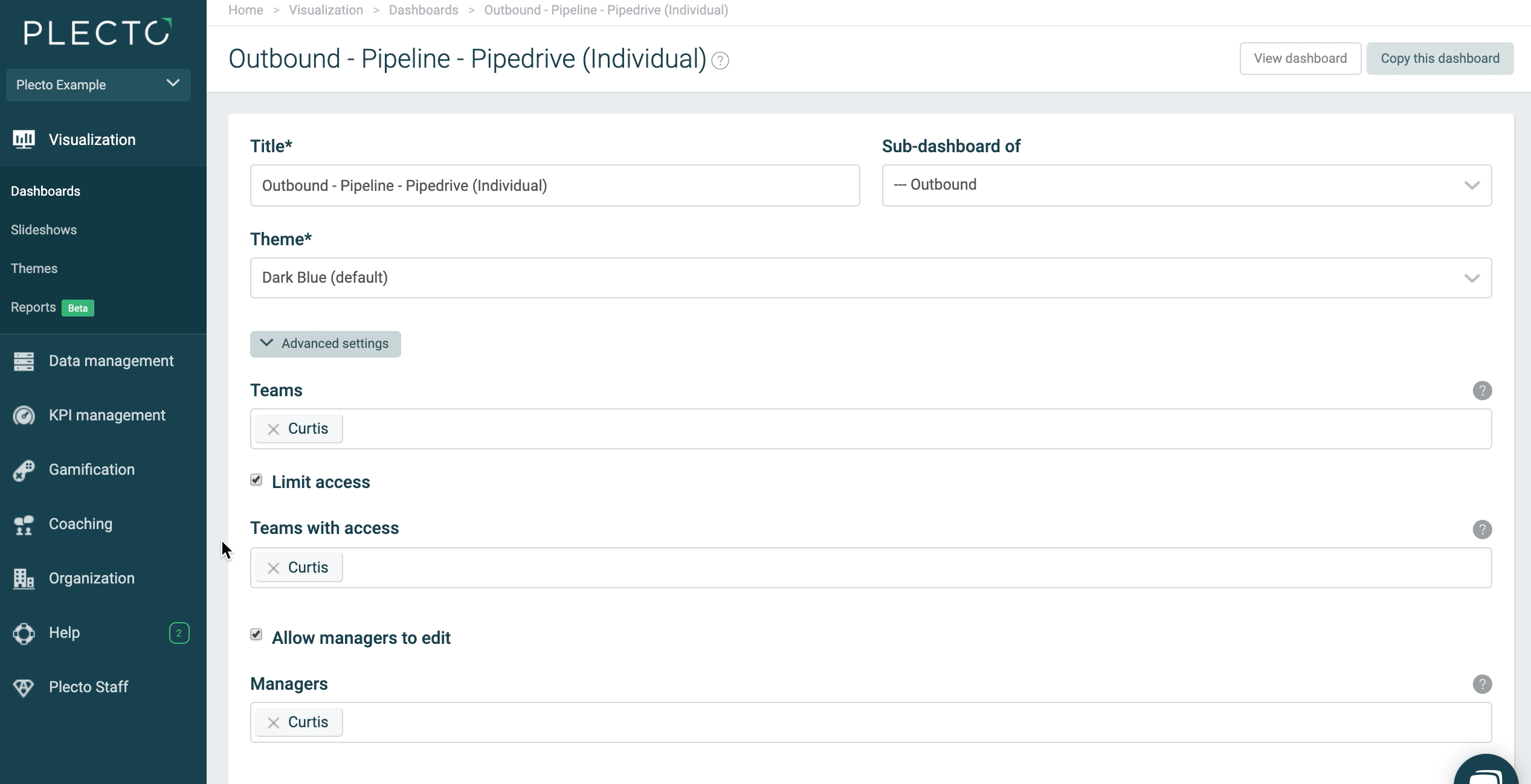Viewport: 1531px width, 784px height.
Task: Click the Plecto Staff diamond icon
Action: pyautogui.click(x=24, y=687)
